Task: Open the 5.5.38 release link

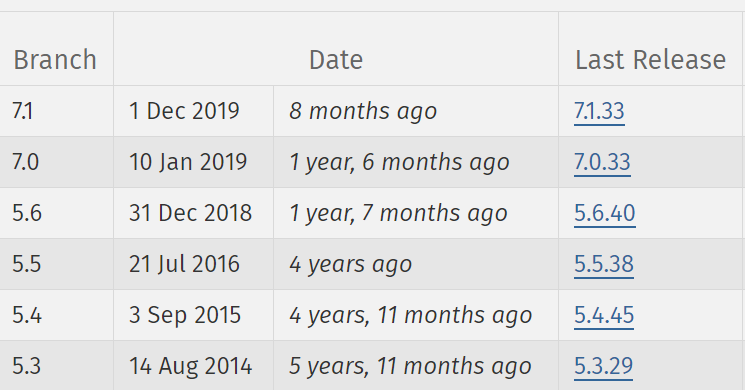Action: tap(604, 264)
